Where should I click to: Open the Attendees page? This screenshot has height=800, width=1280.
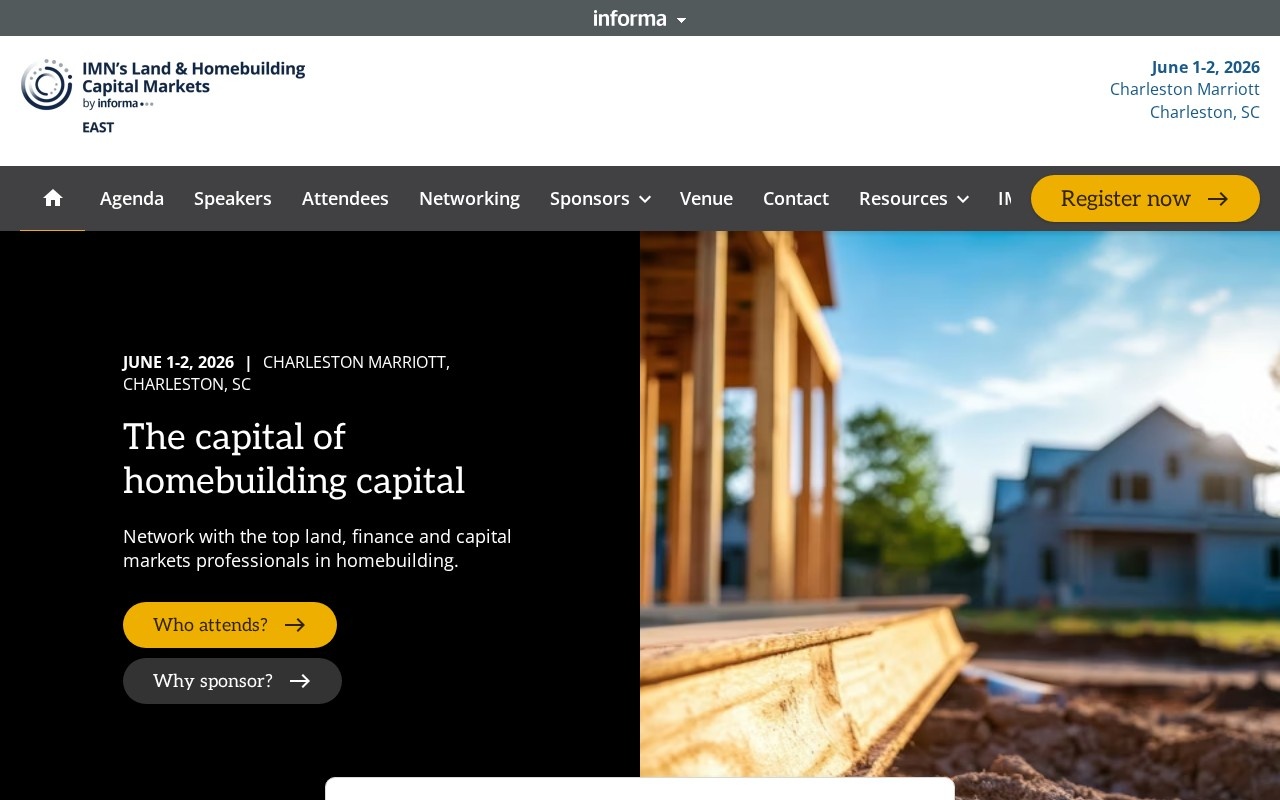pyautogui.click(x=345, y=198)
